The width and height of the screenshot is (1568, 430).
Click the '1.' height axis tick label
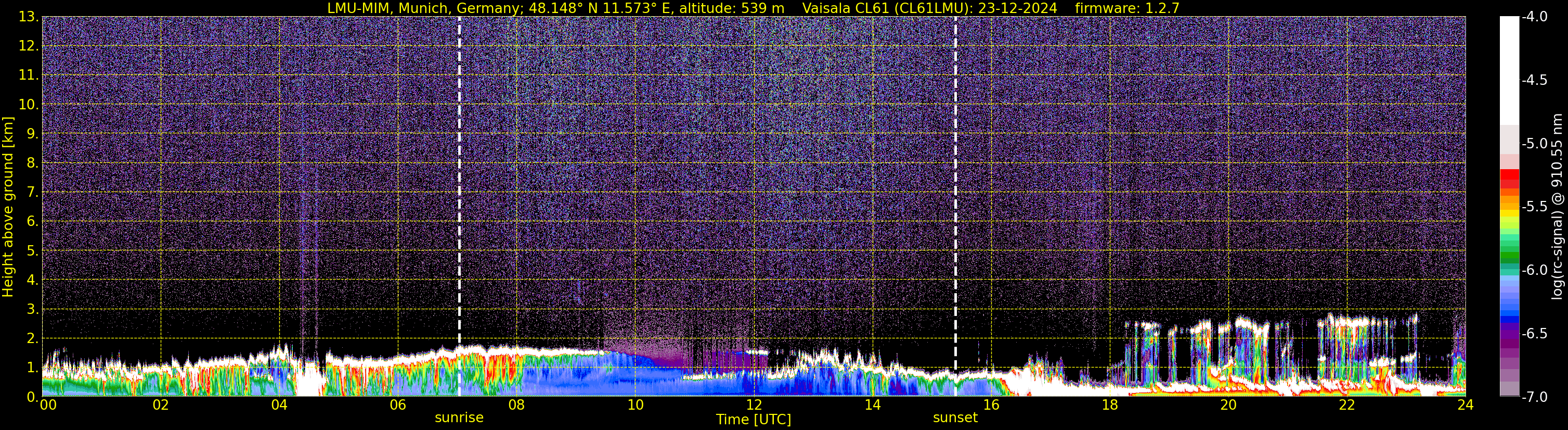(x=33, y=368)
